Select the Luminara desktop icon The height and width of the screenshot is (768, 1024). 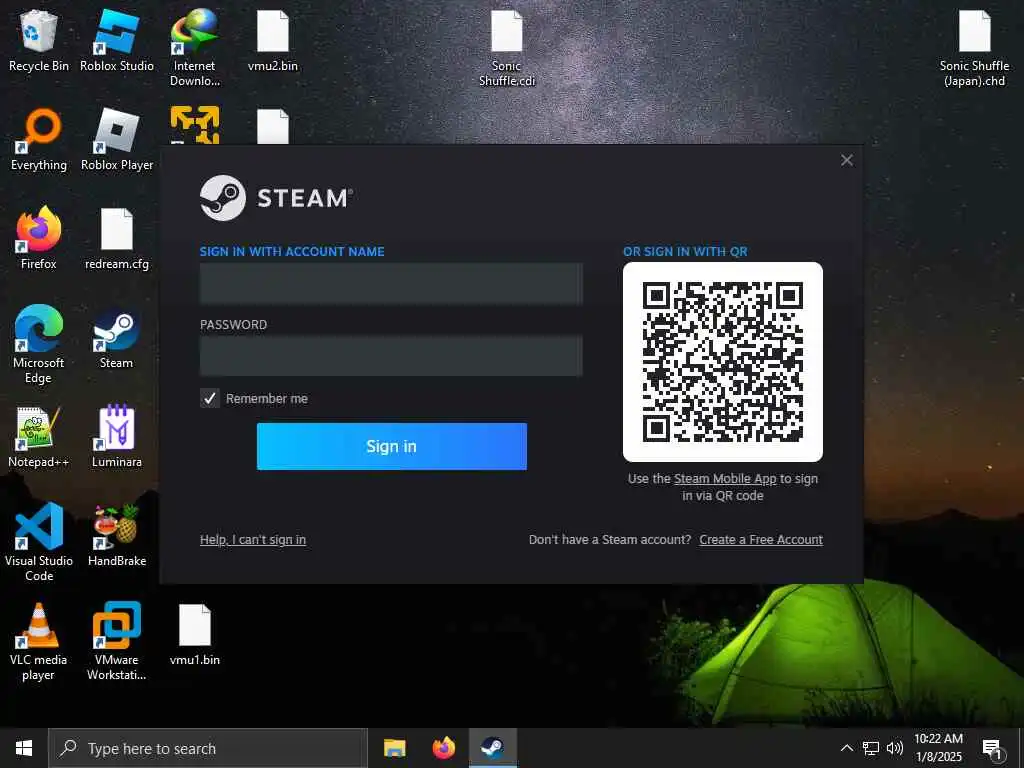[x=117, y=436]
